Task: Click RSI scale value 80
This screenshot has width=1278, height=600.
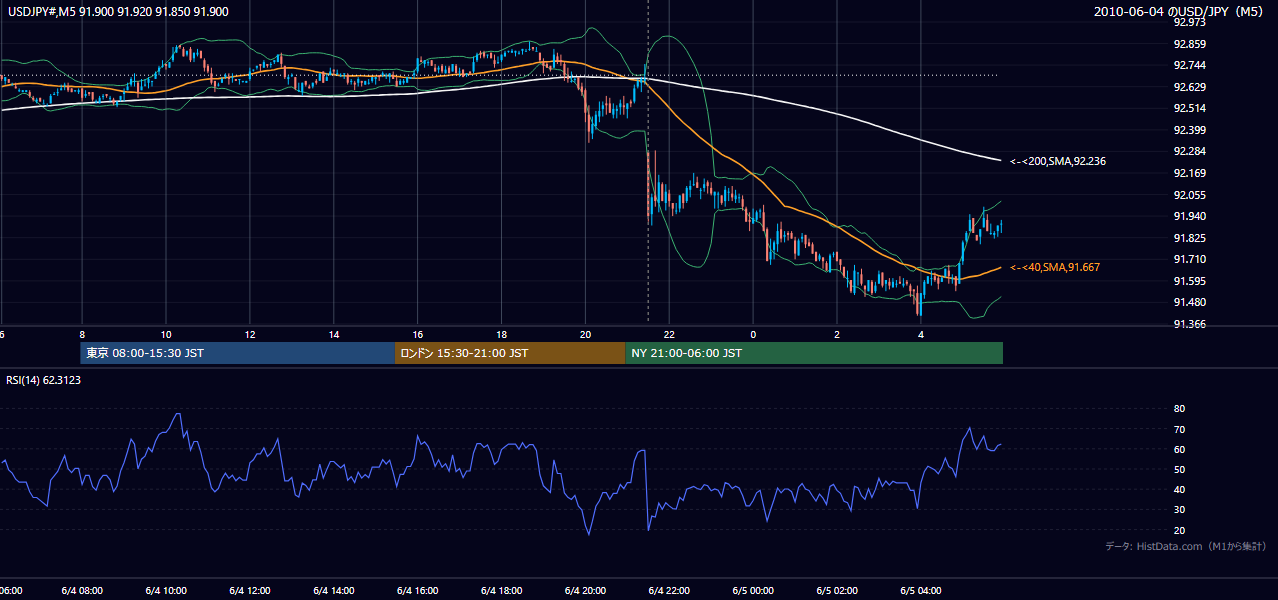Action: [1180, 409]
